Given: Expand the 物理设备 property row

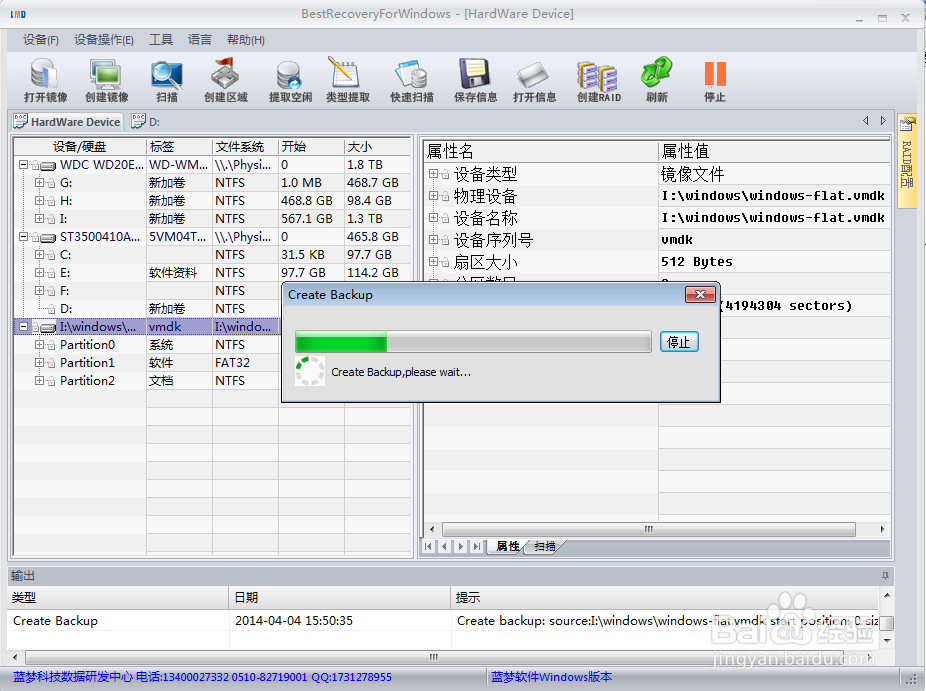Looking at the screenshot, I should pos(433,195).
